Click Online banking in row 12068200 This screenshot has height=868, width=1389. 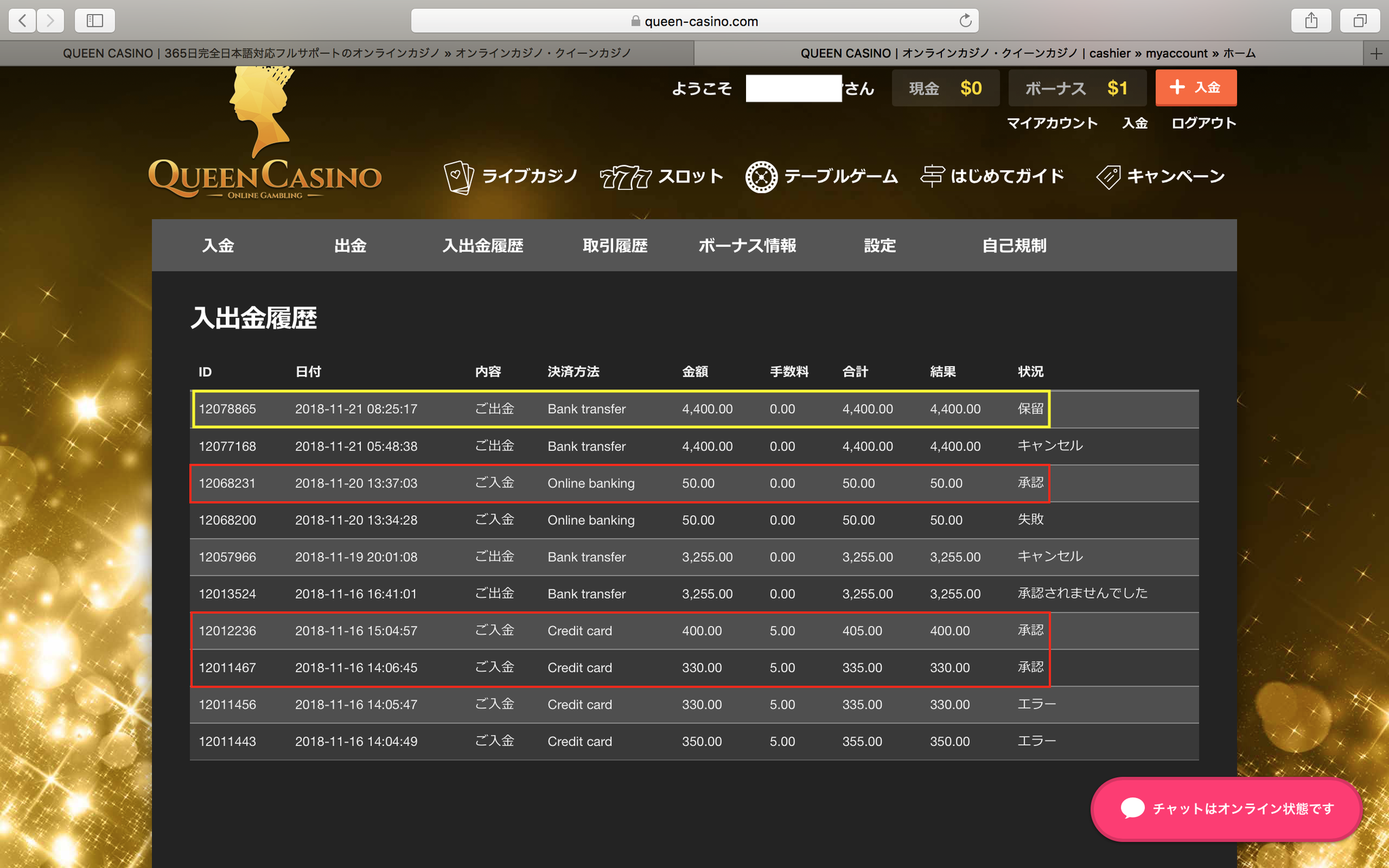pos(591,520)
